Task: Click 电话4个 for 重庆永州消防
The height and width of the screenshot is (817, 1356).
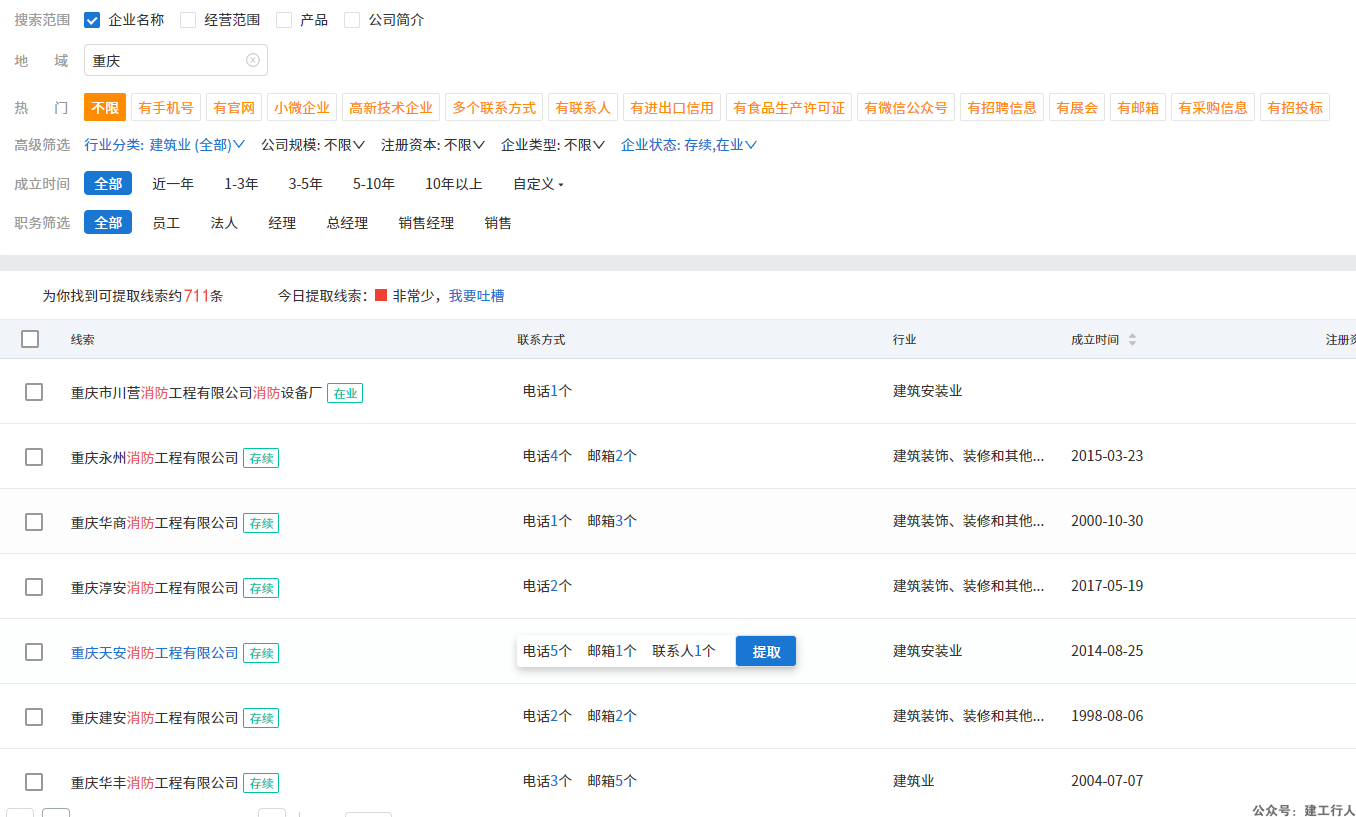Action: pos(547,456)
